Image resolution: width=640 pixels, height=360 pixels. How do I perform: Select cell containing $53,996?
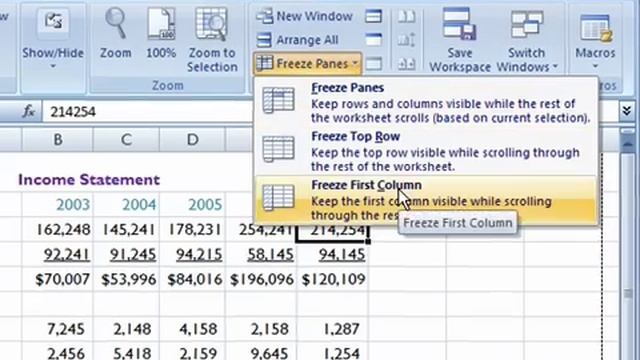coord(126,279)
